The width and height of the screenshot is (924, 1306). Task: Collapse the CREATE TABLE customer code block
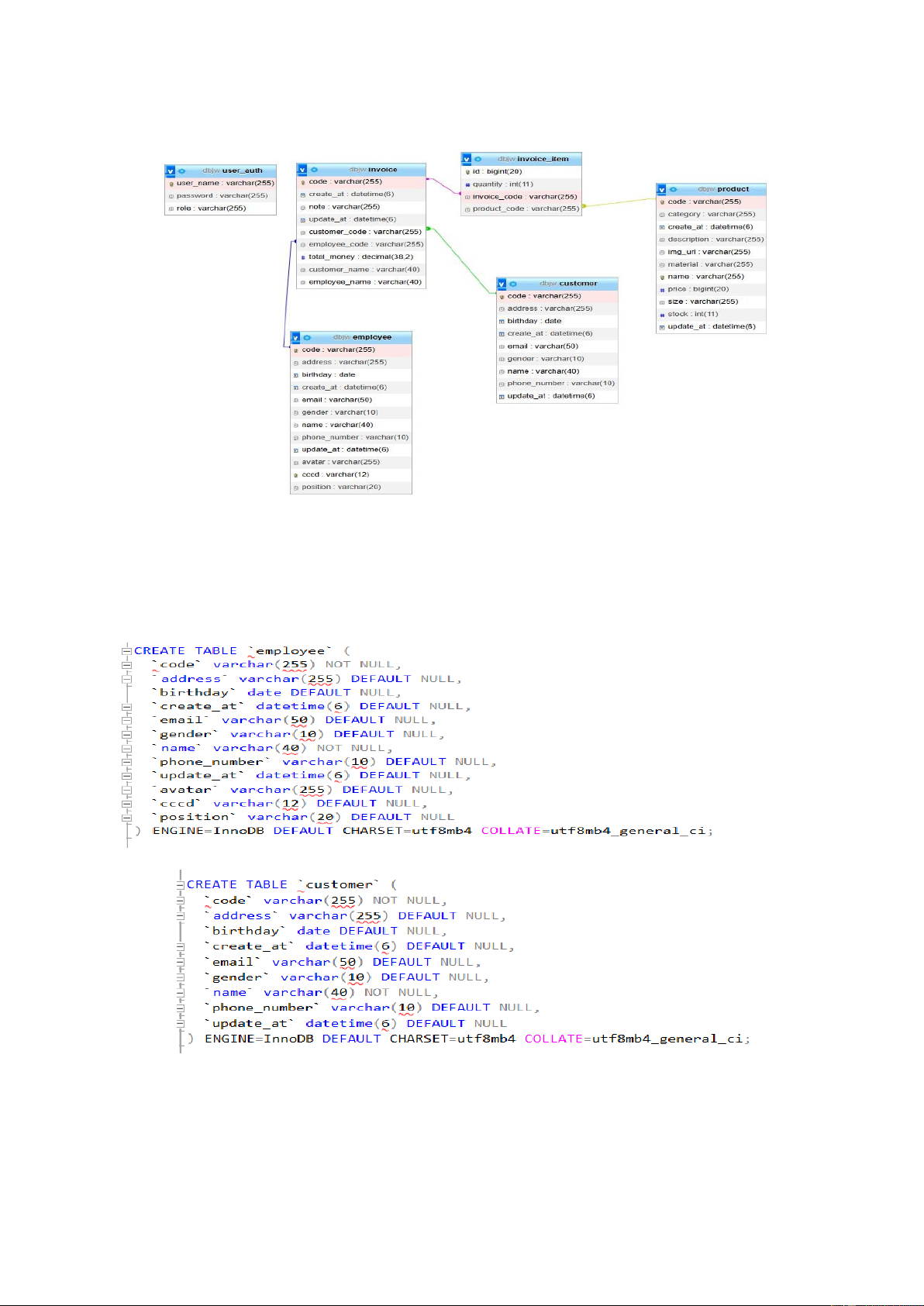180,885
